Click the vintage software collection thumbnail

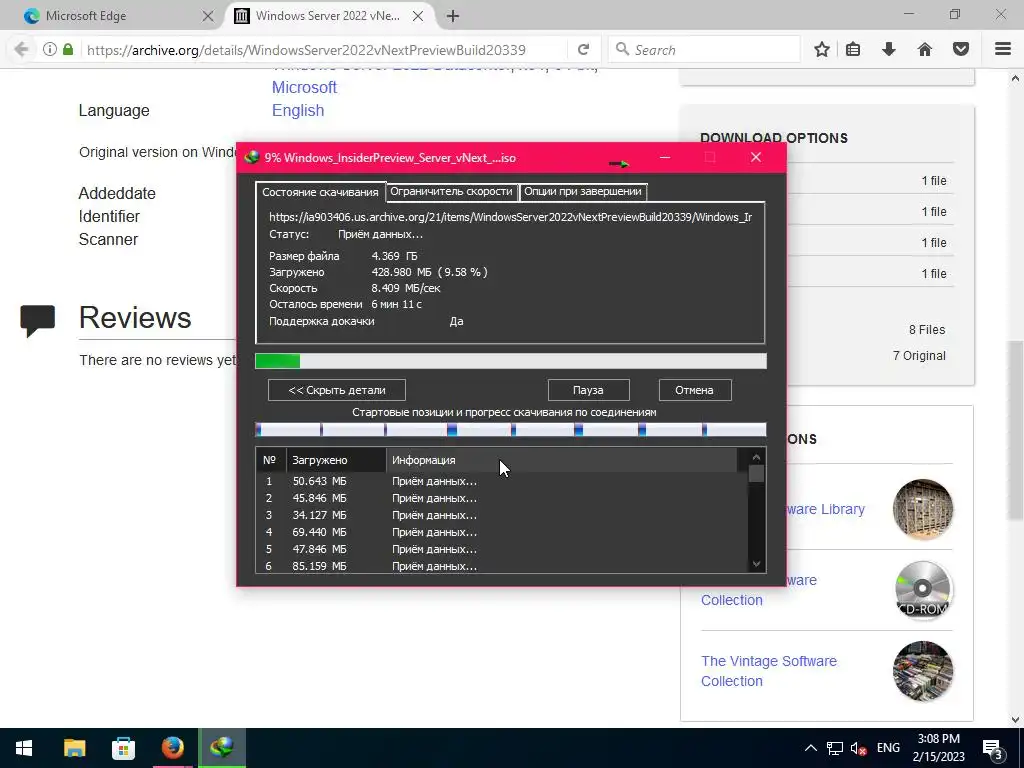pyautogui.click(x=923, y=671)
